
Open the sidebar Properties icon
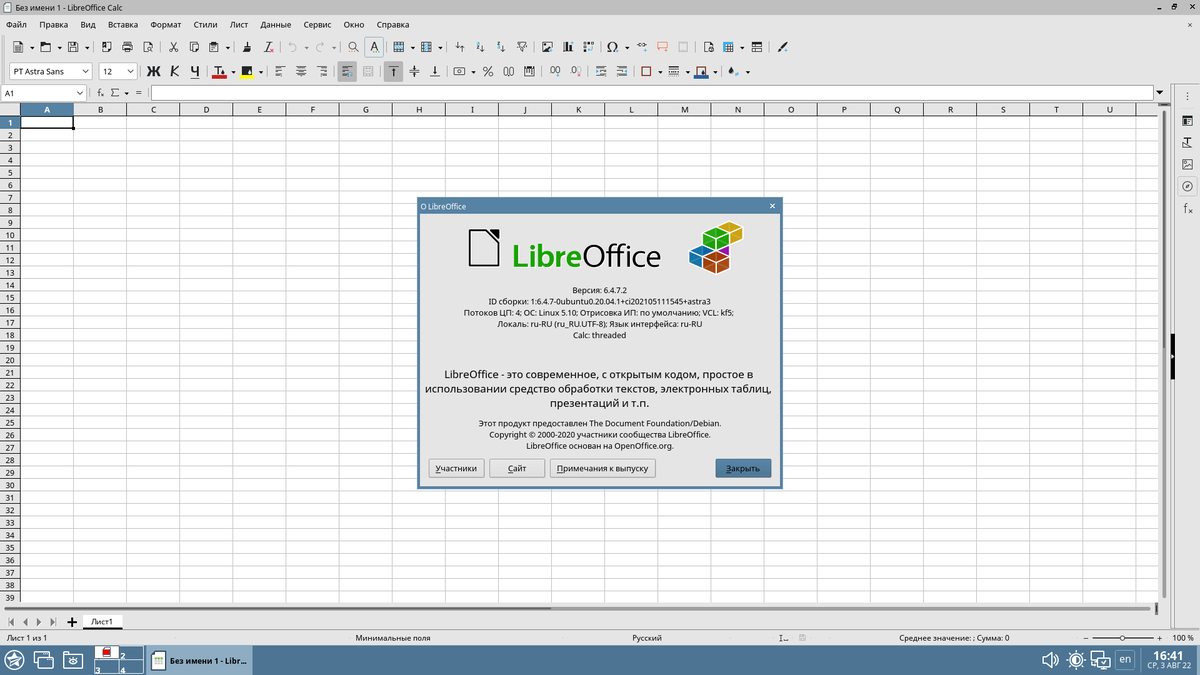[x=1187, y=120]
